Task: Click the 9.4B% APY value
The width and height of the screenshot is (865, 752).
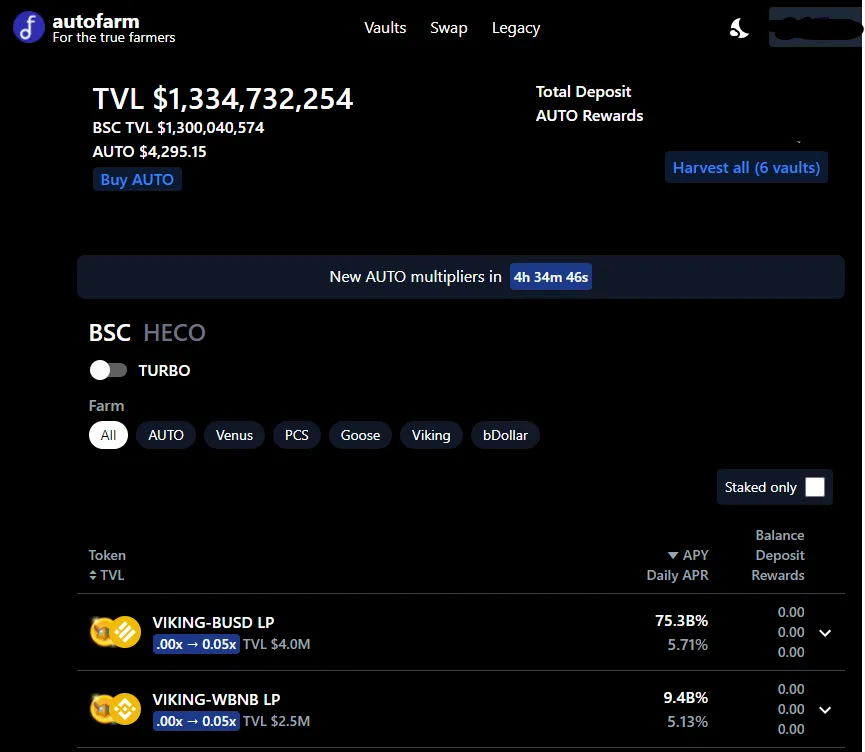Action: (685, 698)
